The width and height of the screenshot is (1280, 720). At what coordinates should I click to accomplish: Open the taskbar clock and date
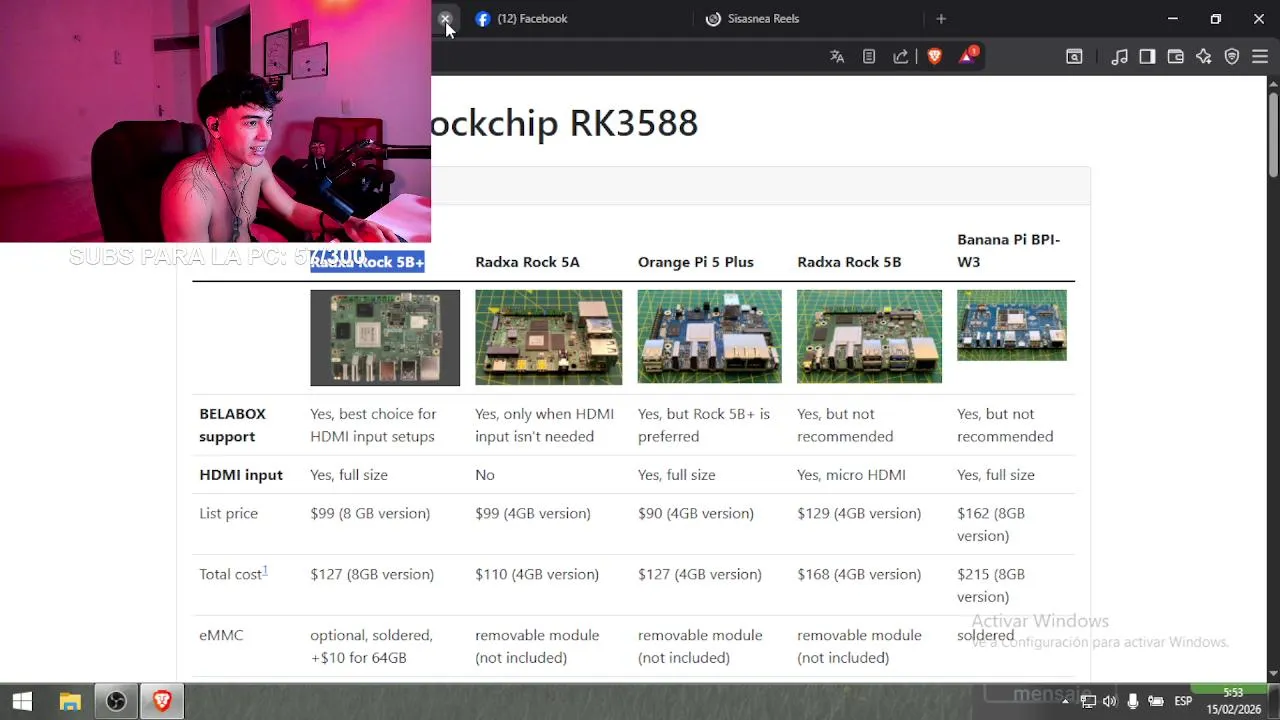coord(1233,701)
